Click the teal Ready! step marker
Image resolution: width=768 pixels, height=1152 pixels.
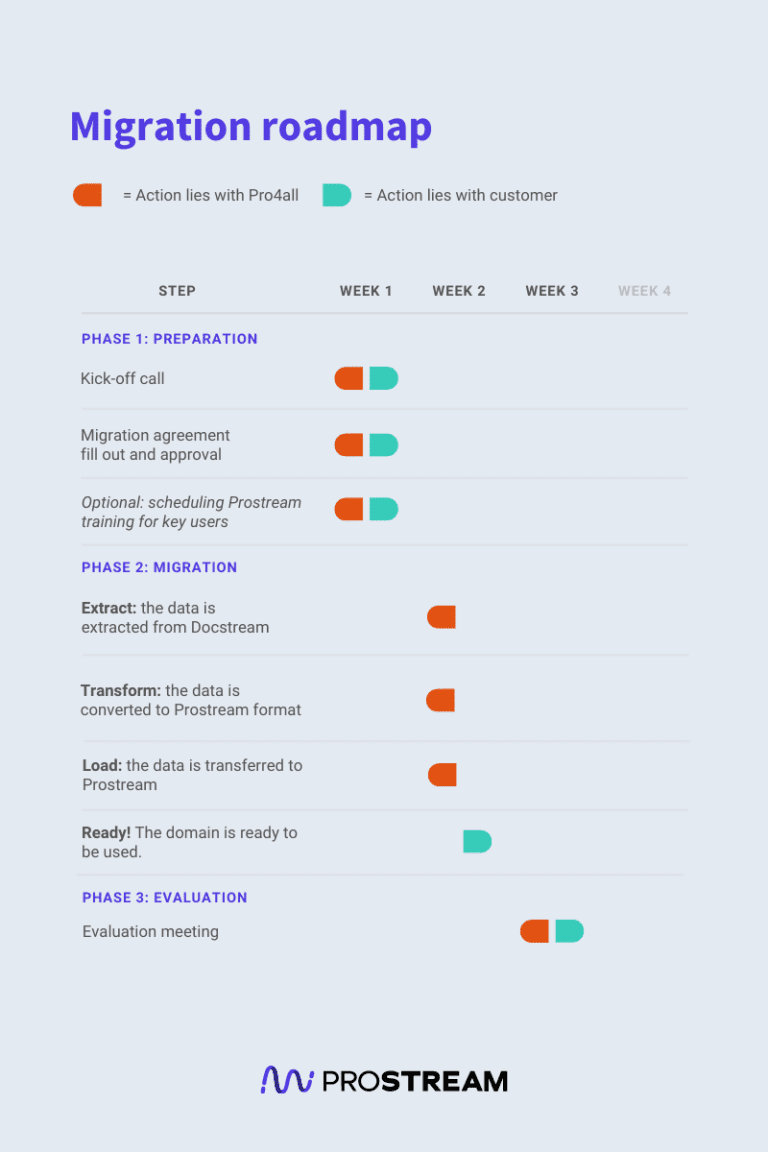coord(477,841)
